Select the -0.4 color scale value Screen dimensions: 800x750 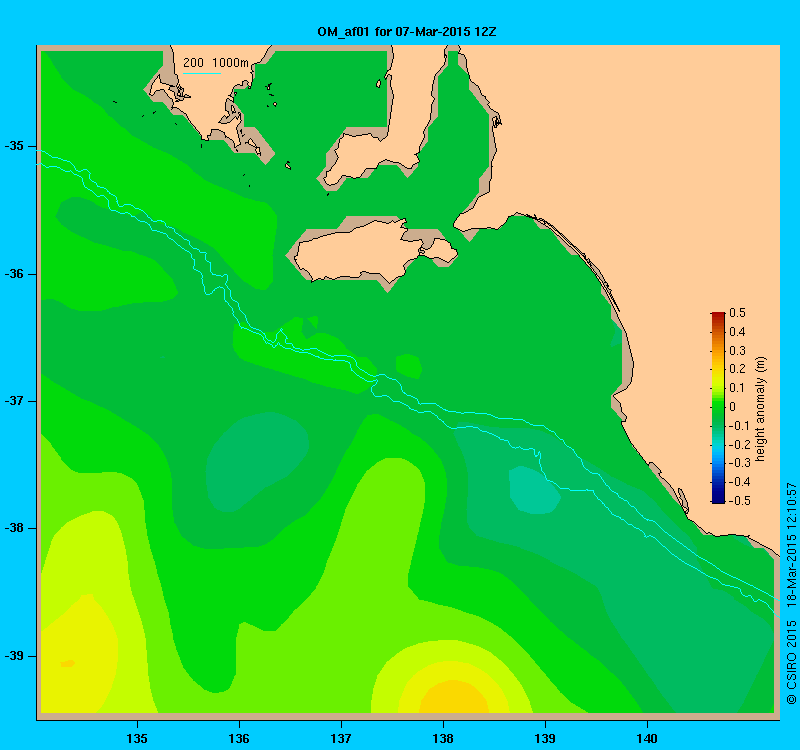coord(738,482)
